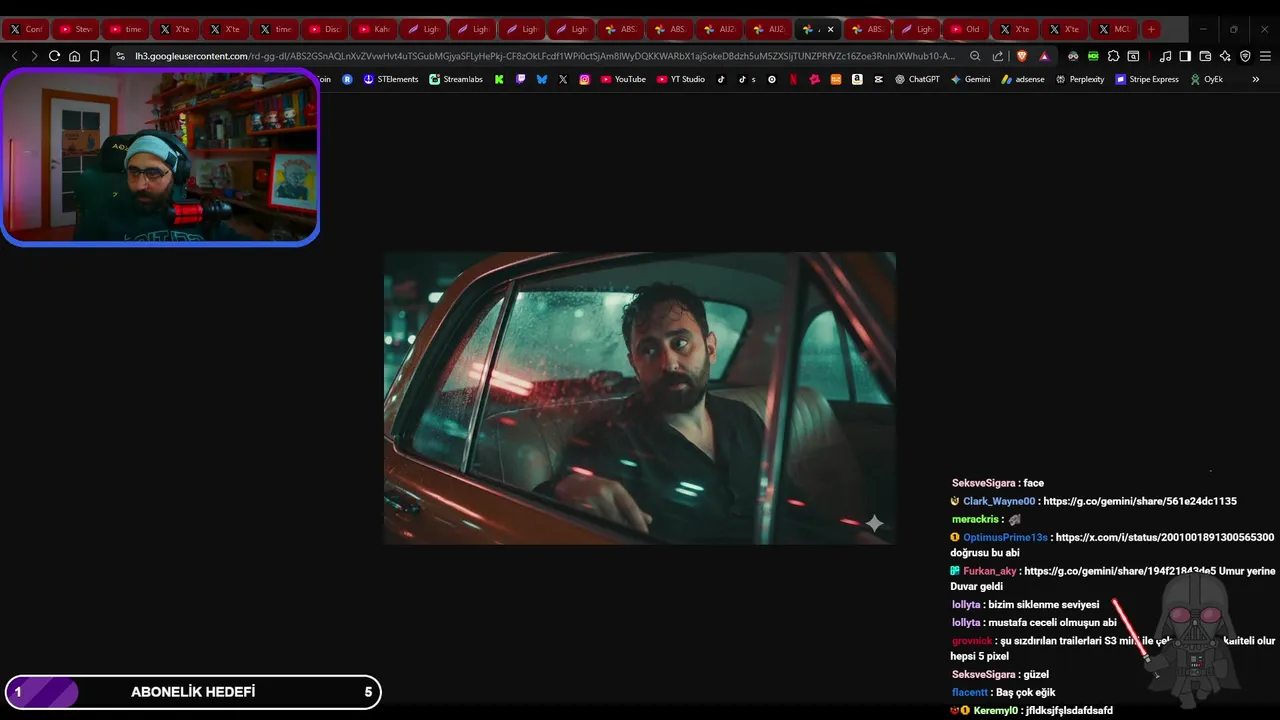Click the generated image of man in car
The height and width of the screenshot is (720, 1280).
[640, 398]
